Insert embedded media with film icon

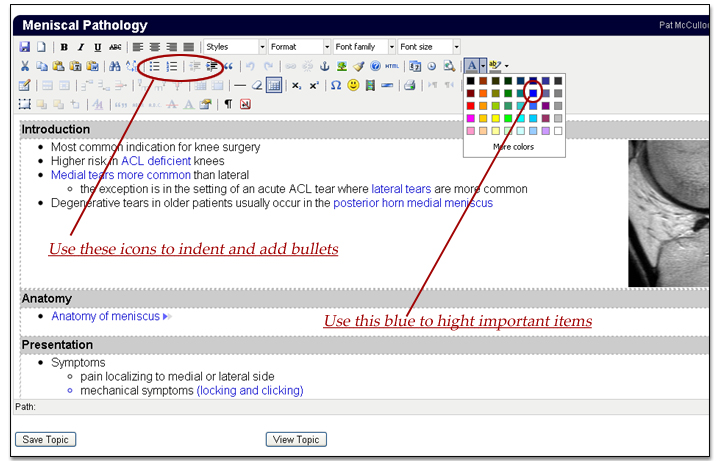pos(370,85)
